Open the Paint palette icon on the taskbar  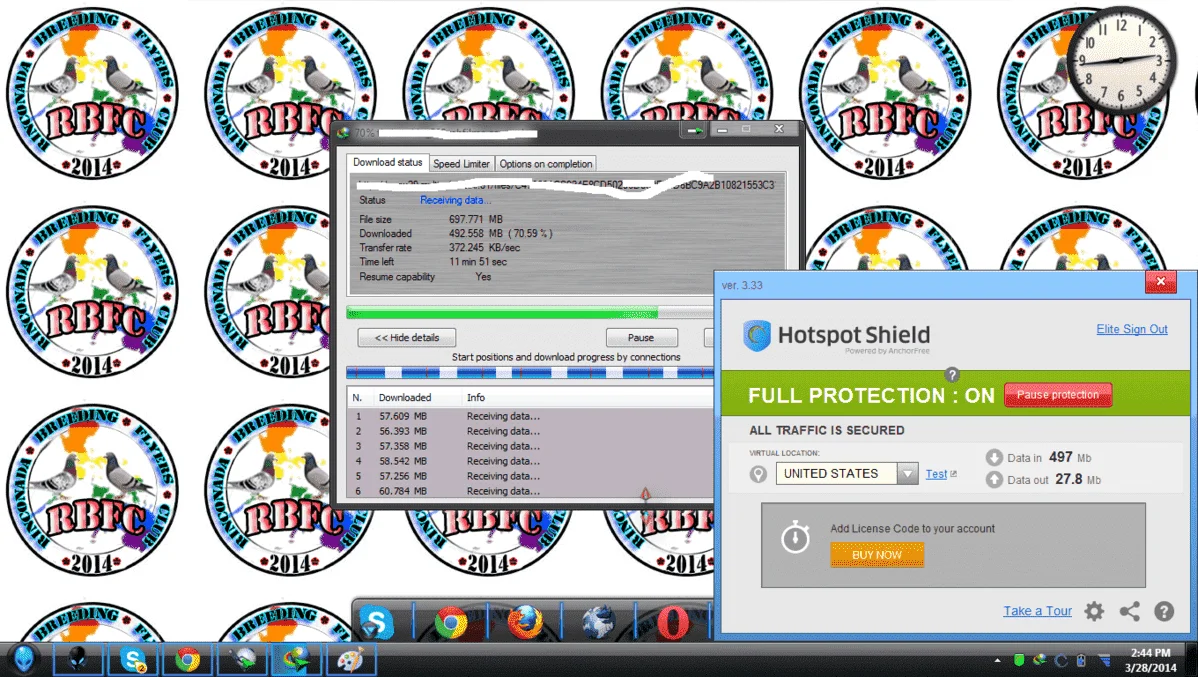click(351, 659)
